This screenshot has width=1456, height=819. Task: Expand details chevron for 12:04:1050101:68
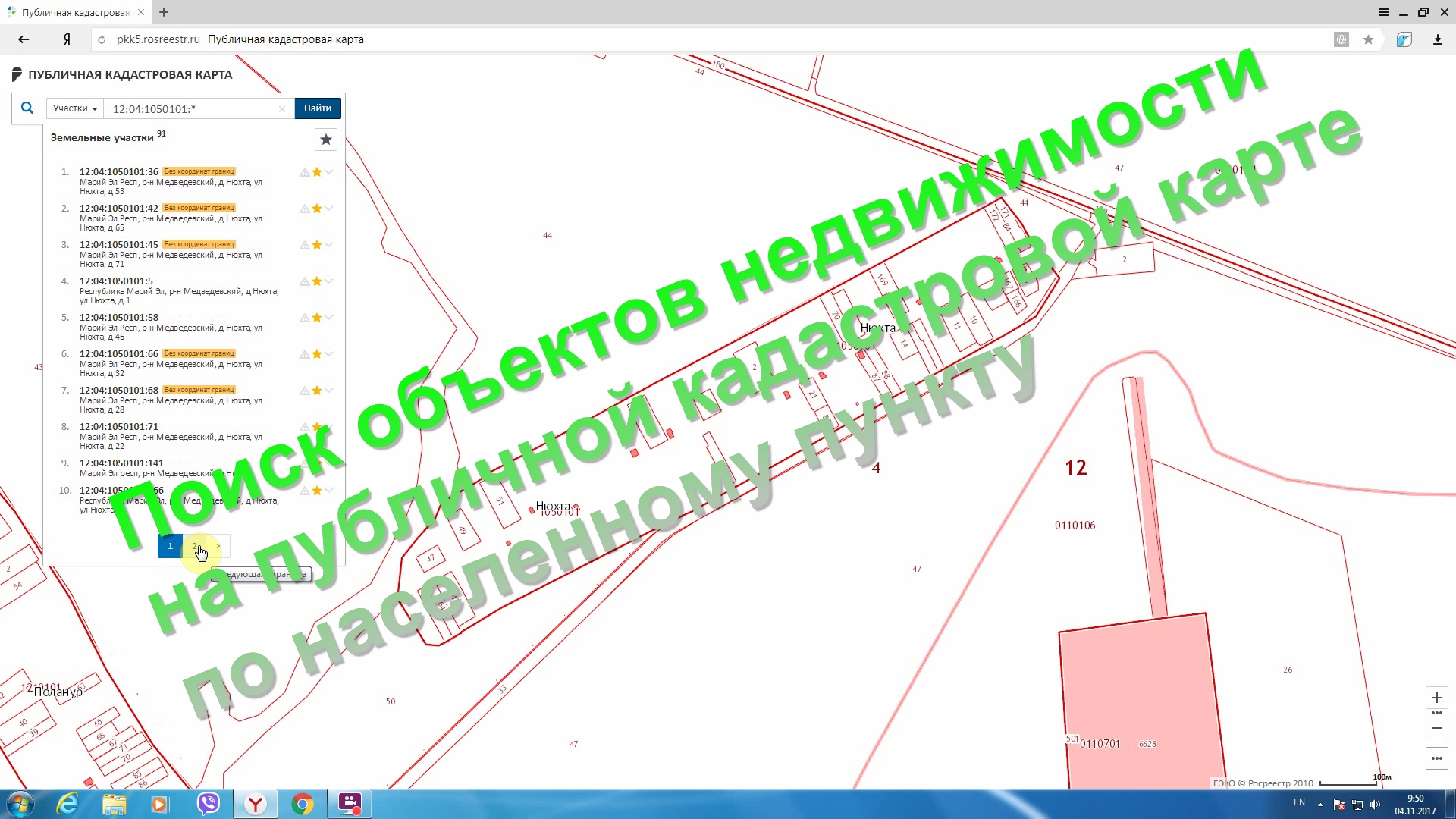(329, 391)
